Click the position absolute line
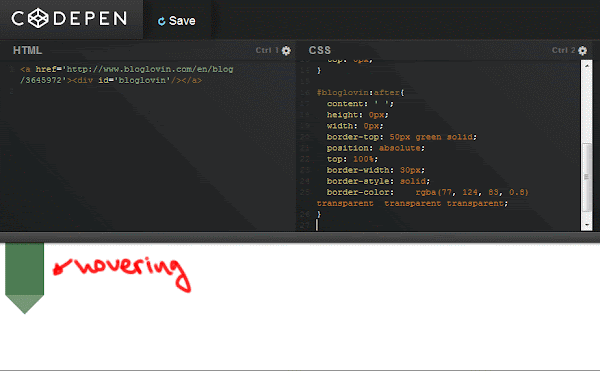 point(375,148)
